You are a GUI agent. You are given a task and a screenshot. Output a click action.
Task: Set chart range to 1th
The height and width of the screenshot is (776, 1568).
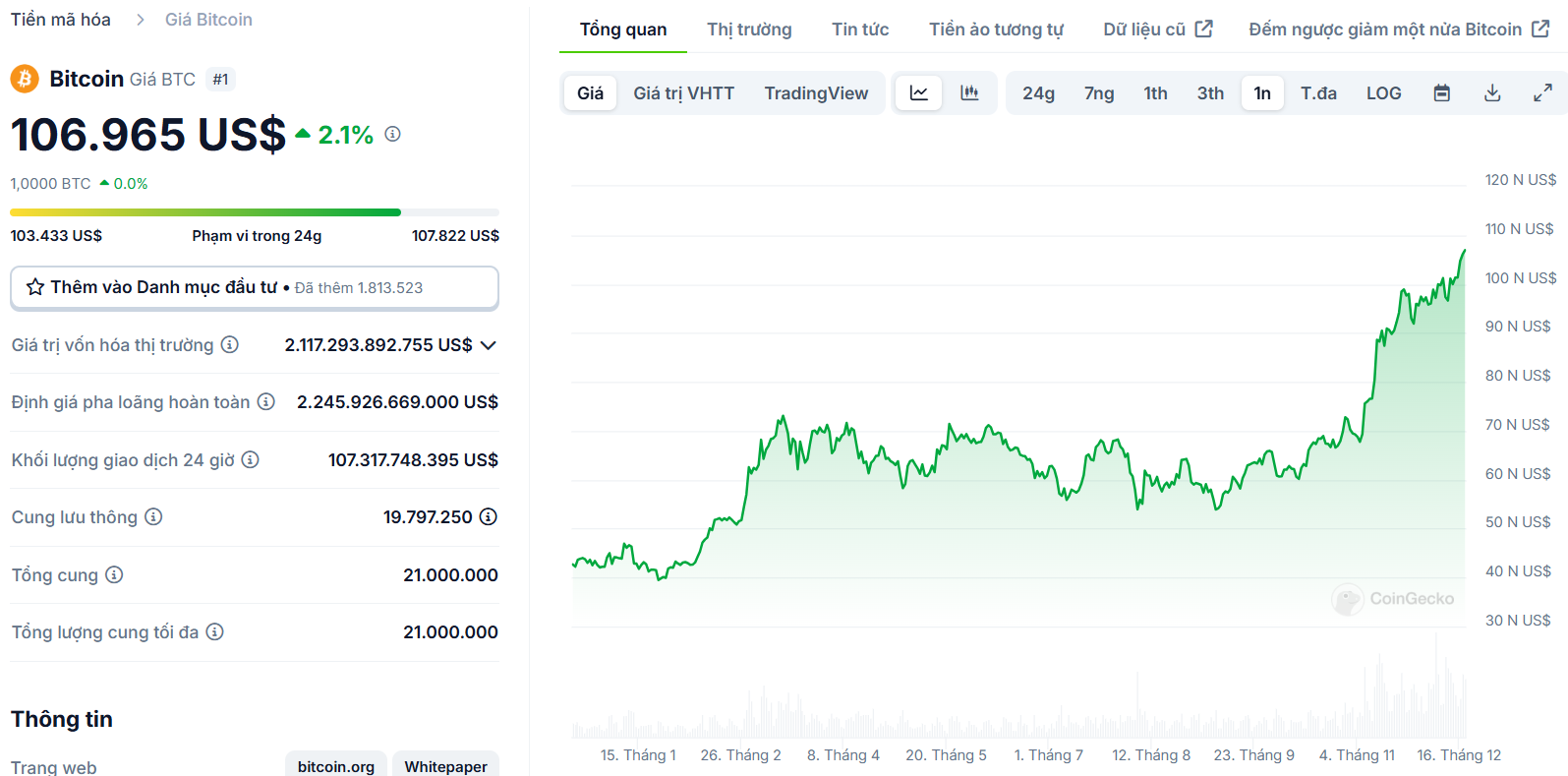click(1155, 93)
